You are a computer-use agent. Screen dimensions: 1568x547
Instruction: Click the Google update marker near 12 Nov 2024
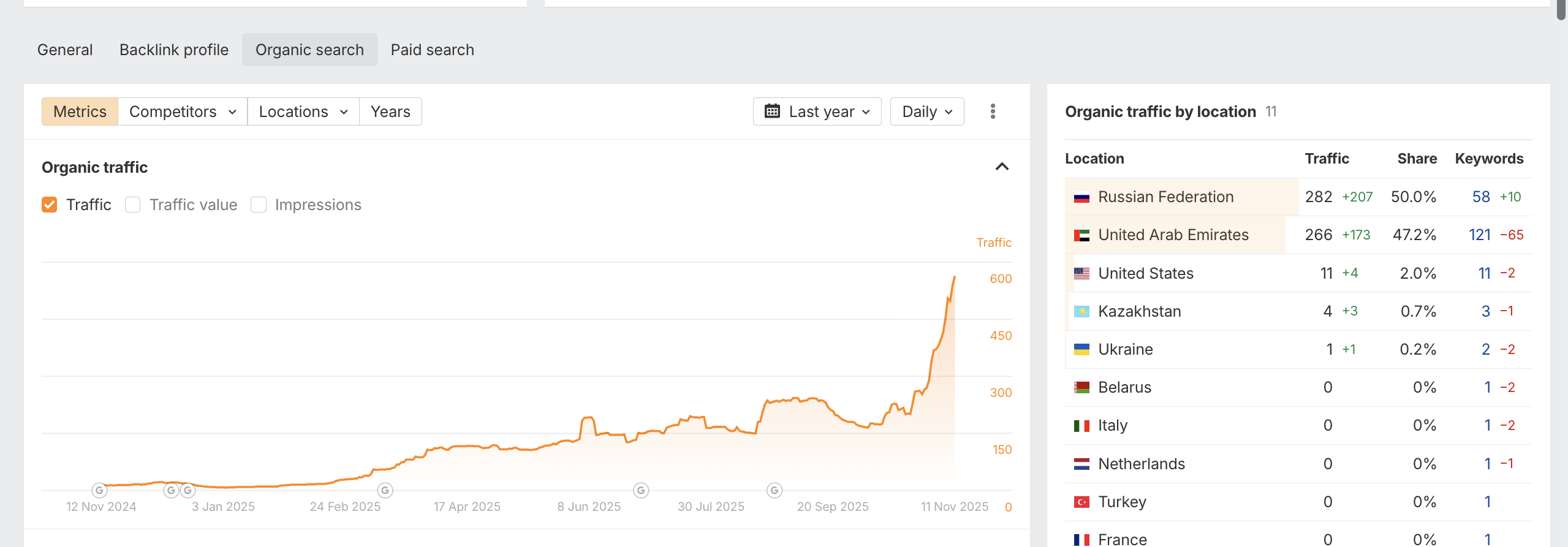point(99,490)
